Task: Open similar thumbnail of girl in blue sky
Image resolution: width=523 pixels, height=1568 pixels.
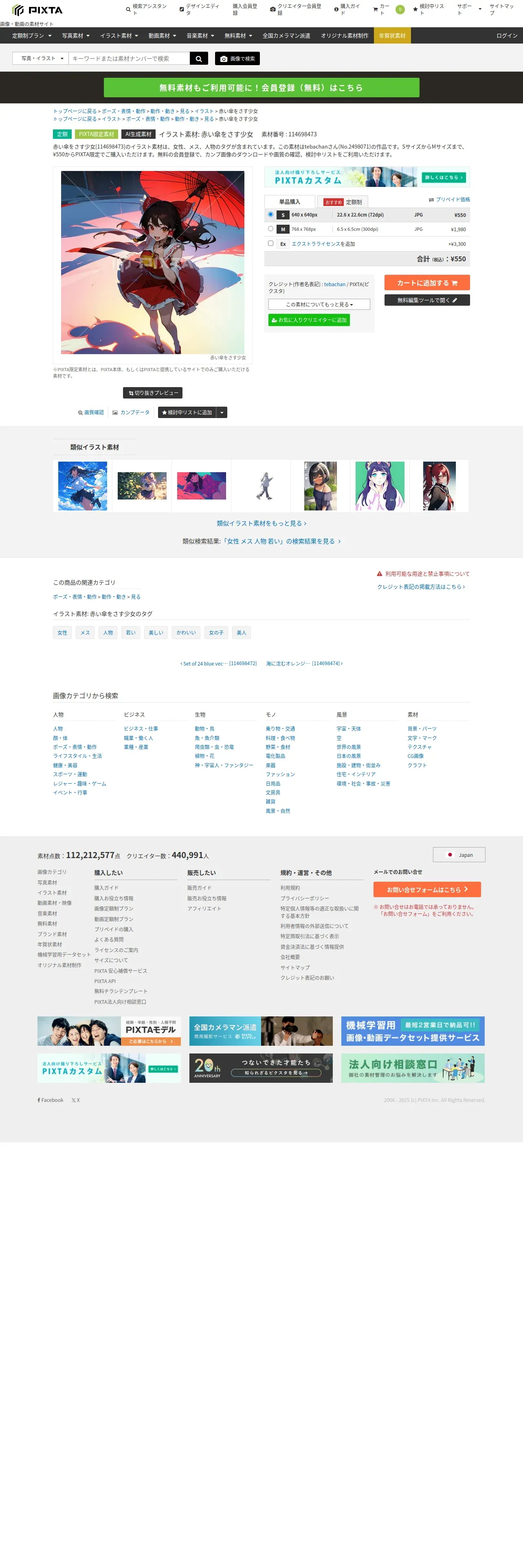Action: coord(83,486)
